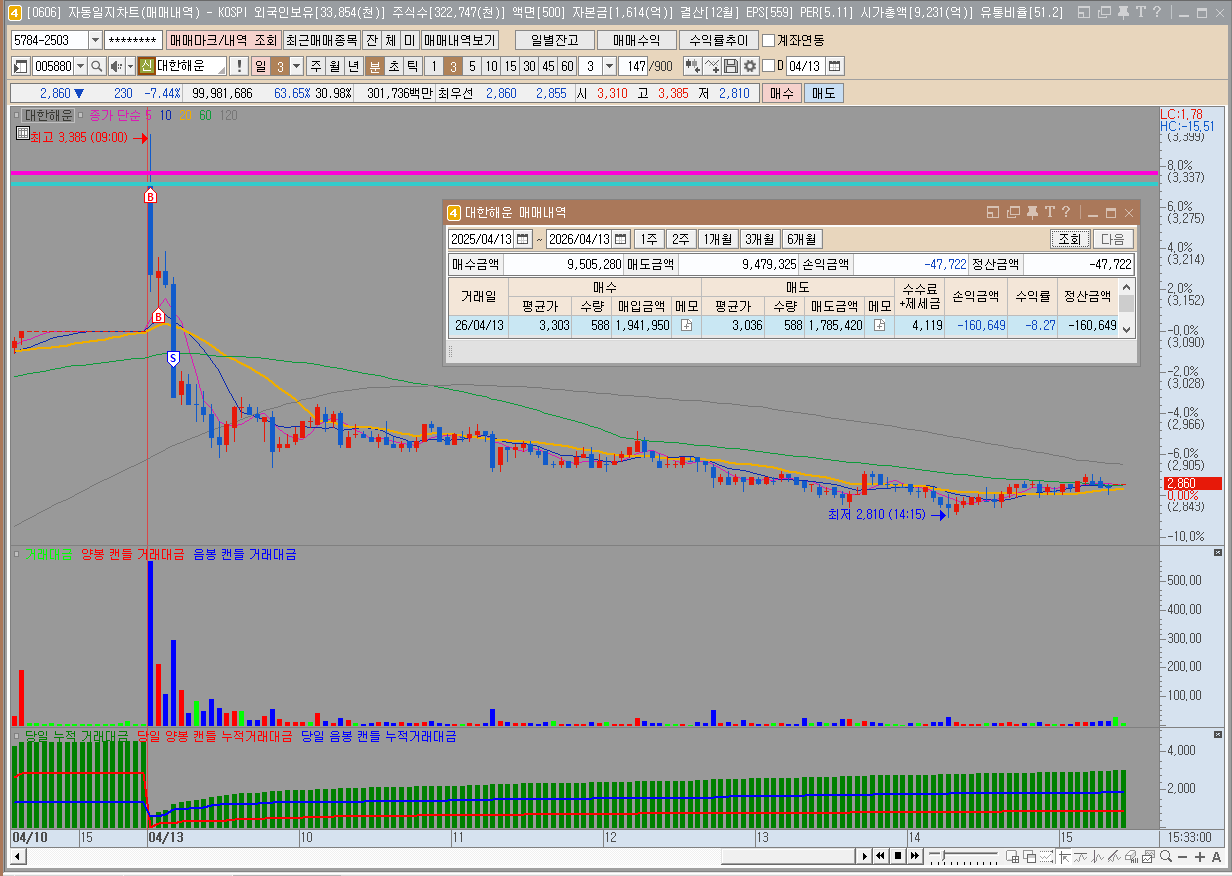Click the indicator add icon beside 147/900
The height and width of the screenshot is (876, 1232).
[692, 66]
